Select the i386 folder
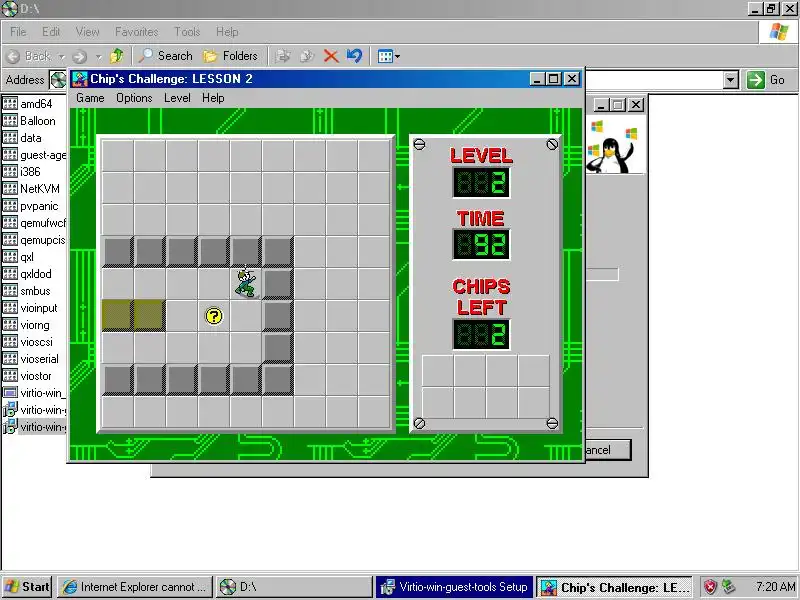This screenshot has height=600, width=800. click(x=22, y=171)
